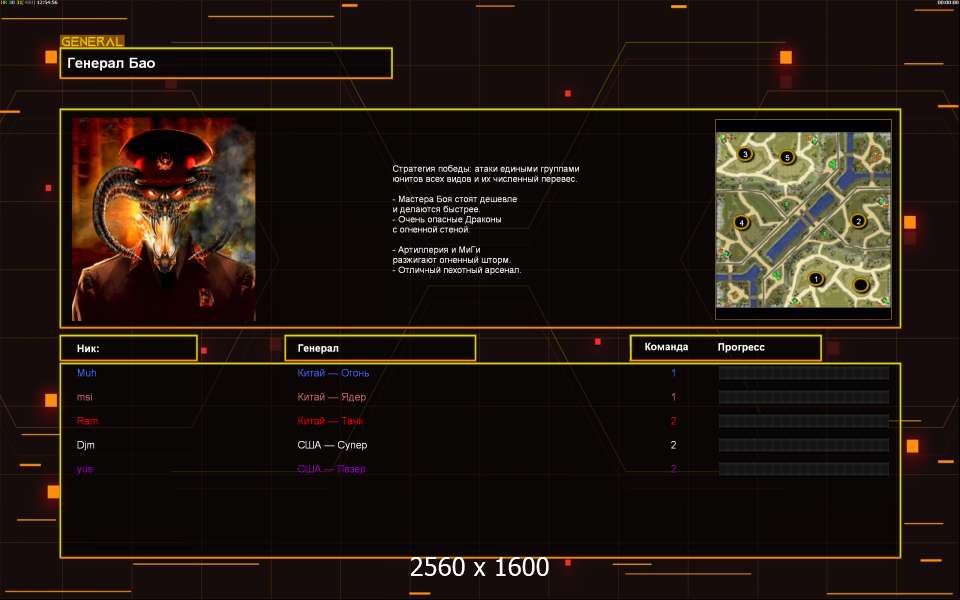Click the Китай — Ядер general entry
960x600 pixels.
tap(331, 397)
